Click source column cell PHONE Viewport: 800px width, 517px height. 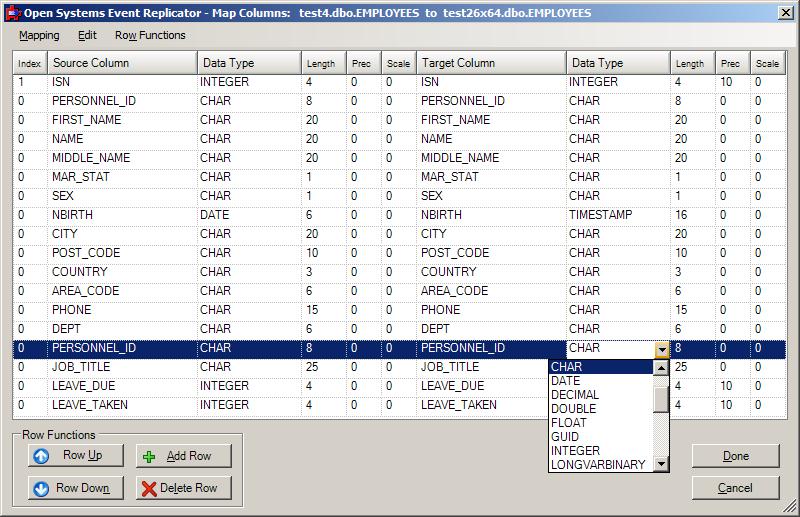pos(122,310)
